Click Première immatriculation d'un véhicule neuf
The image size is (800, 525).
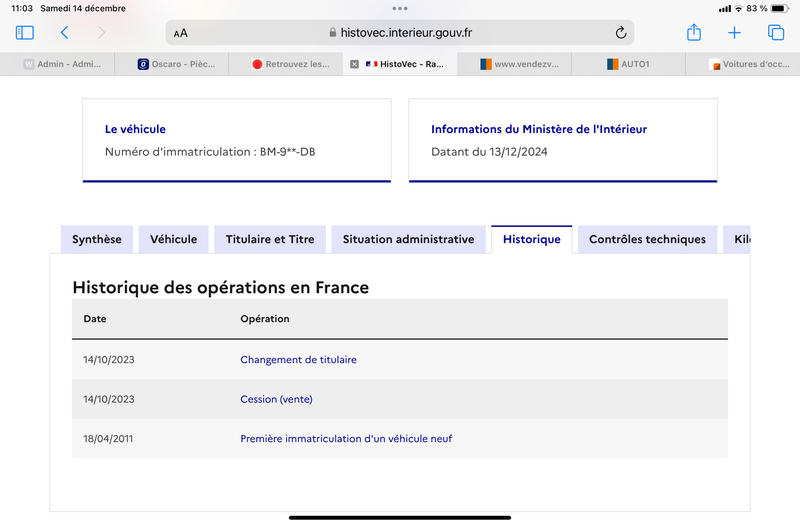(346, 439)
